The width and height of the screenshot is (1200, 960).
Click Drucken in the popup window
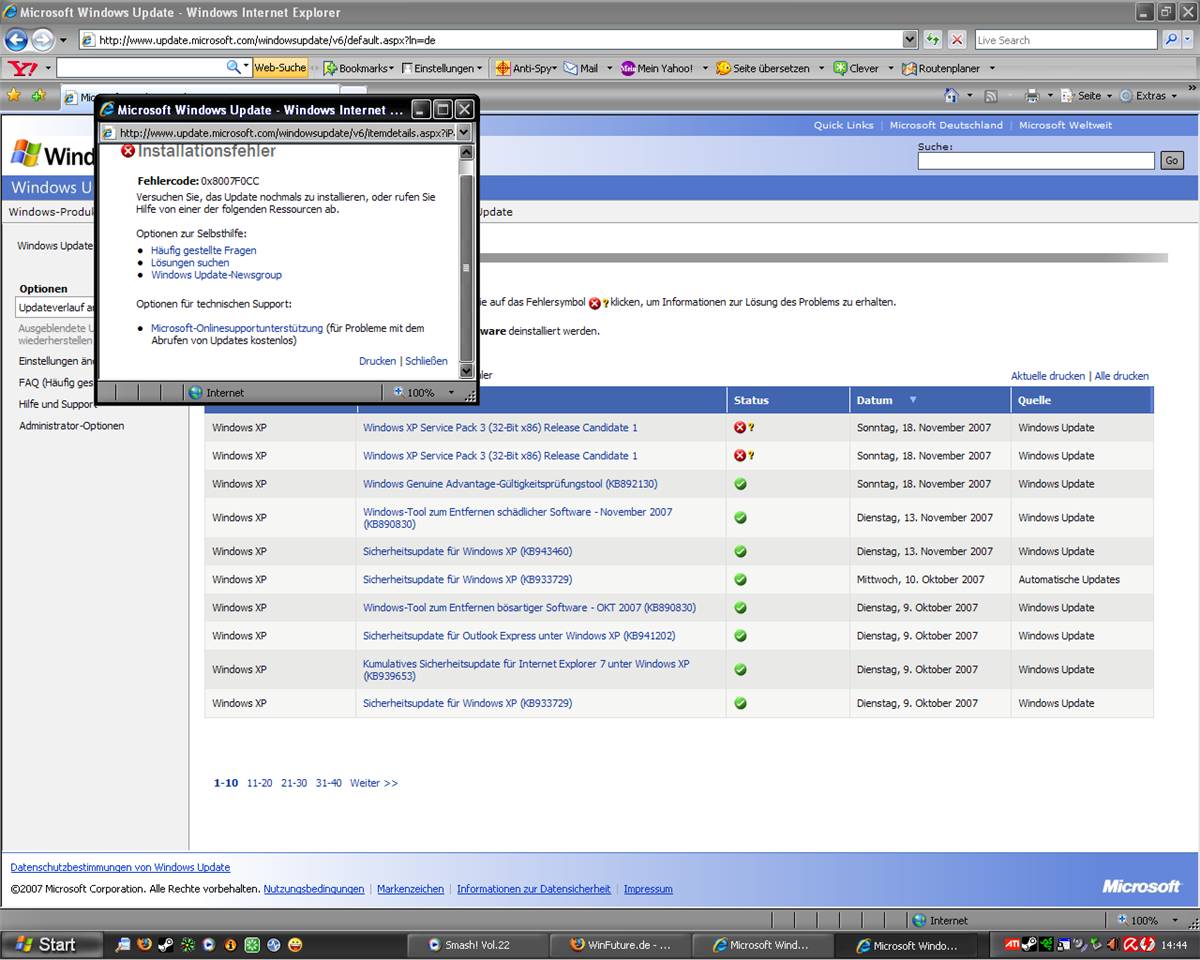[377, 361]
